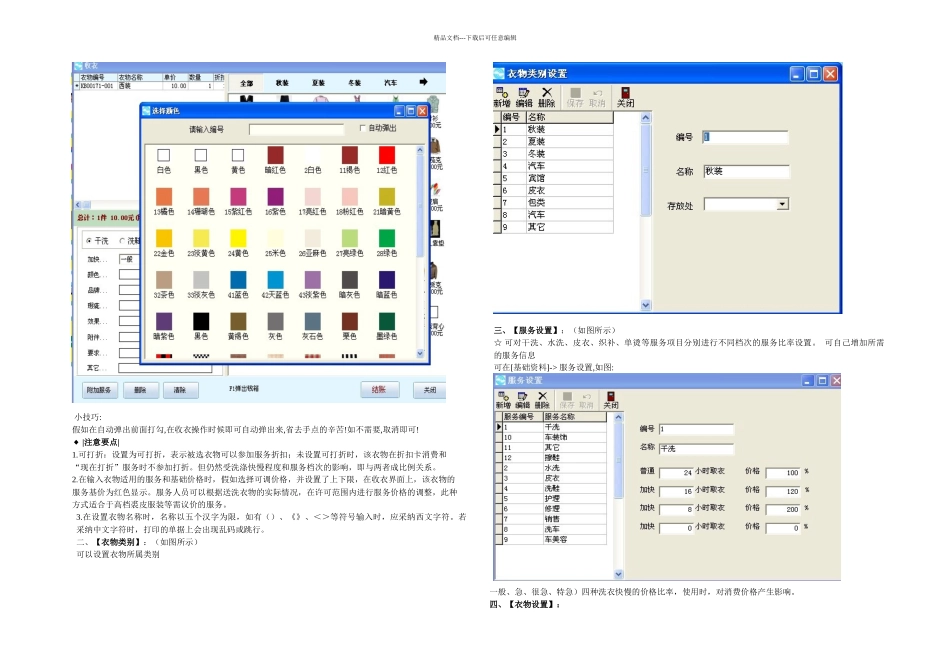Click the 普通 hours field showing 24

click(676, 473)
